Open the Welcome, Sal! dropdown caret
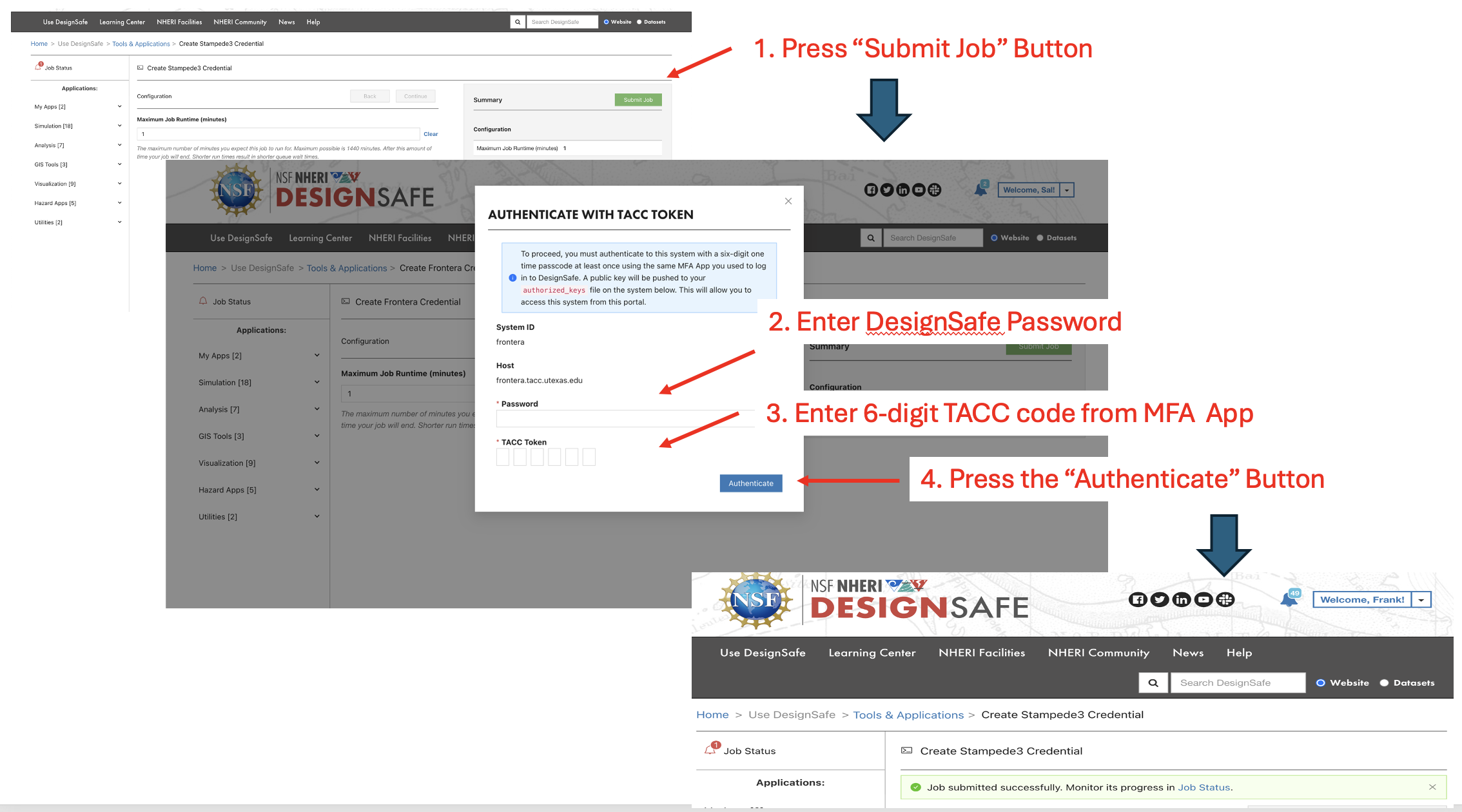 tap(1067, 190)
